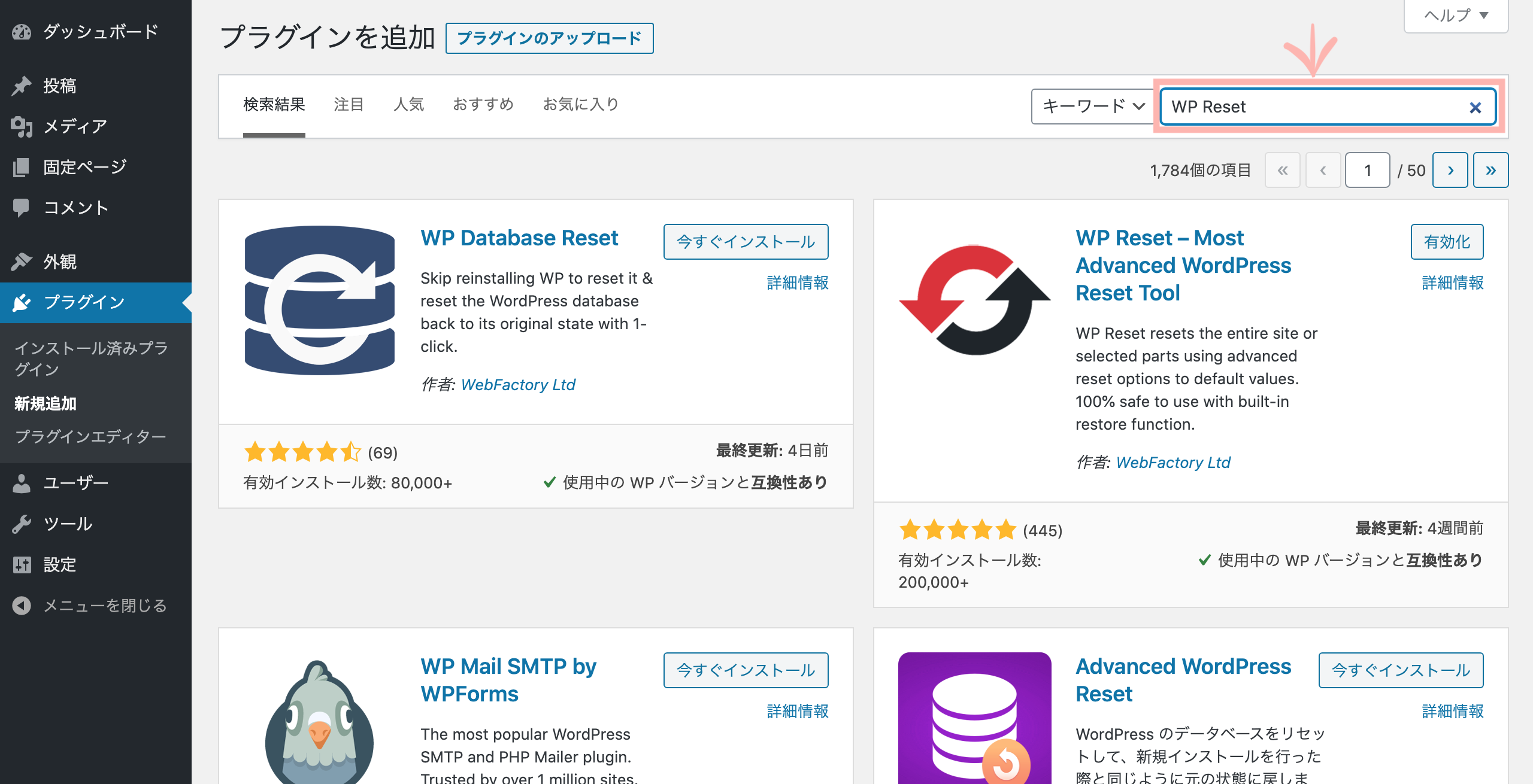
Task: Expand the ヘルプ help panel
Action: tap(1456, 16)
